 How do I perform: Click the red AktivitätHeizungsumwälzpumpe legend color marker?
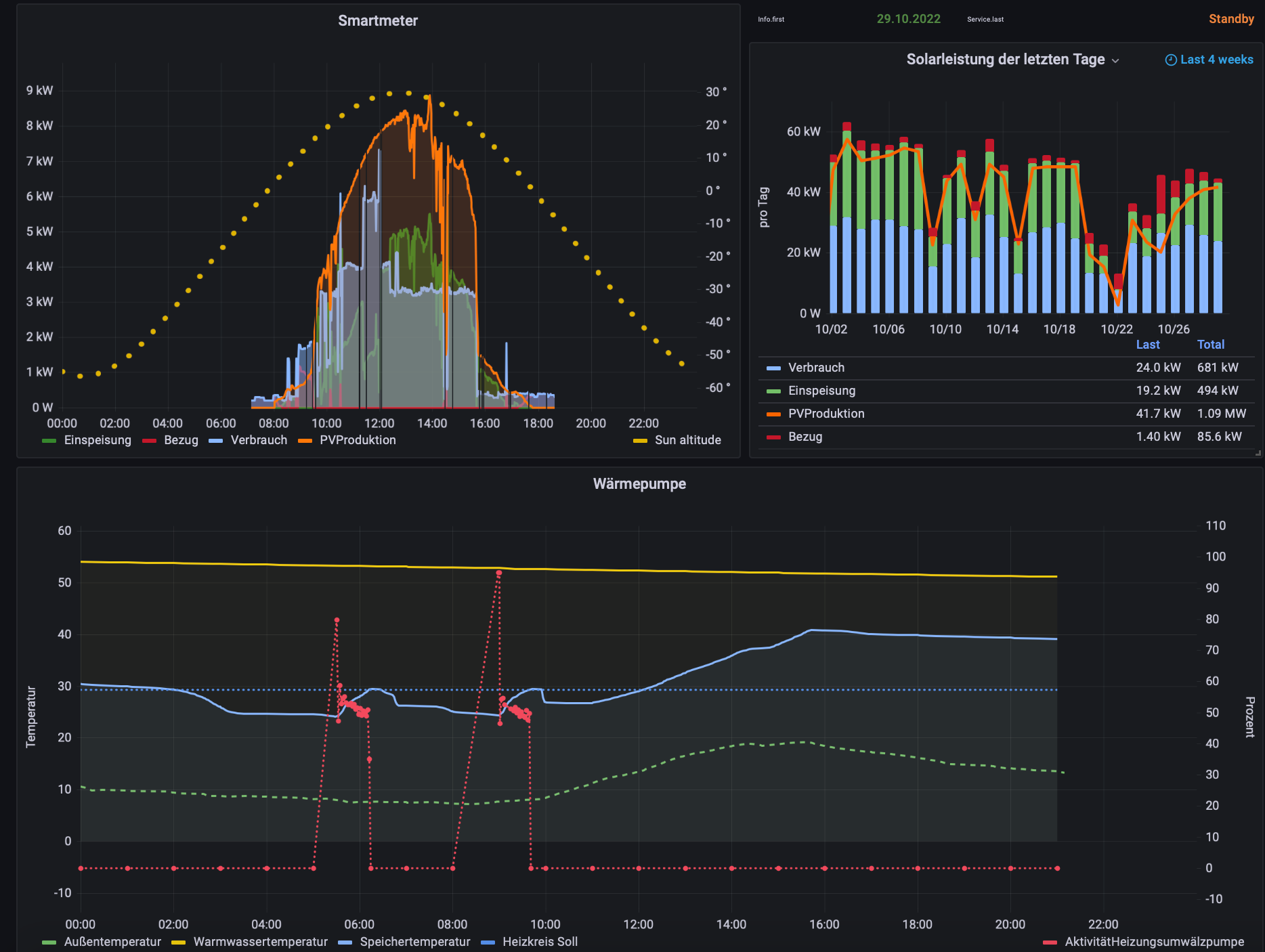1050,942
